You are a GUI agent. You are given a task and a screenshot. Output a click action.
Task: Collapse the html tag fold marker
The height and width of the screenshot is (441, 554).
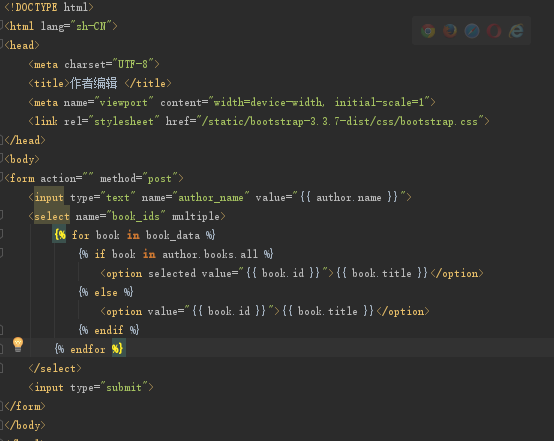coord(1,26)
